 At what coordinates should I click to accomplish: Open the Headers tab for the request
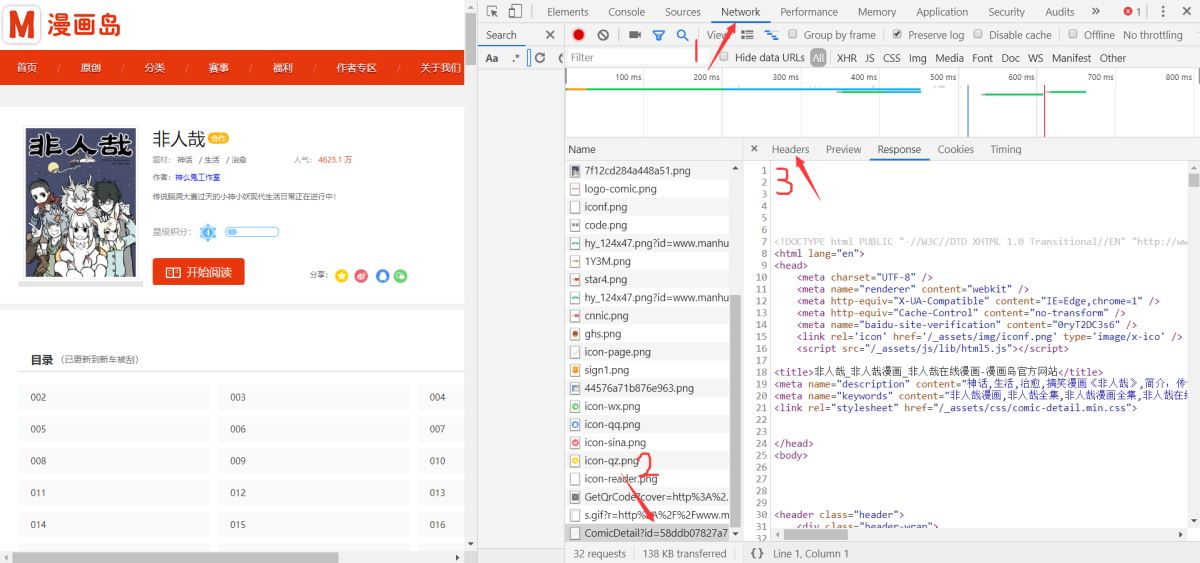point(790,149)
